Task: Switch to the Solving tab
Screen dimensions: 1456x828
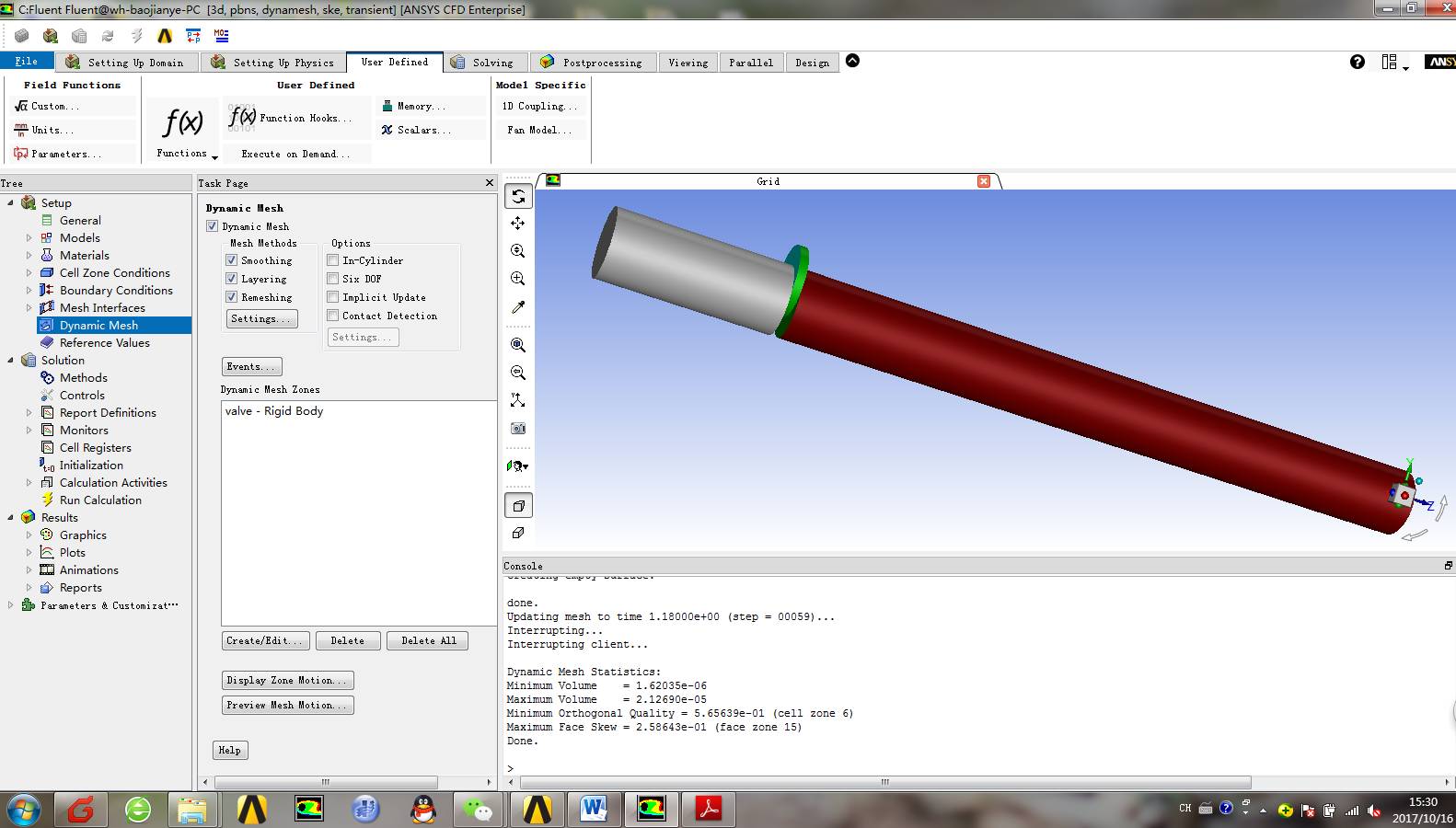Action: pyautogui.click(x=485, y=62)
